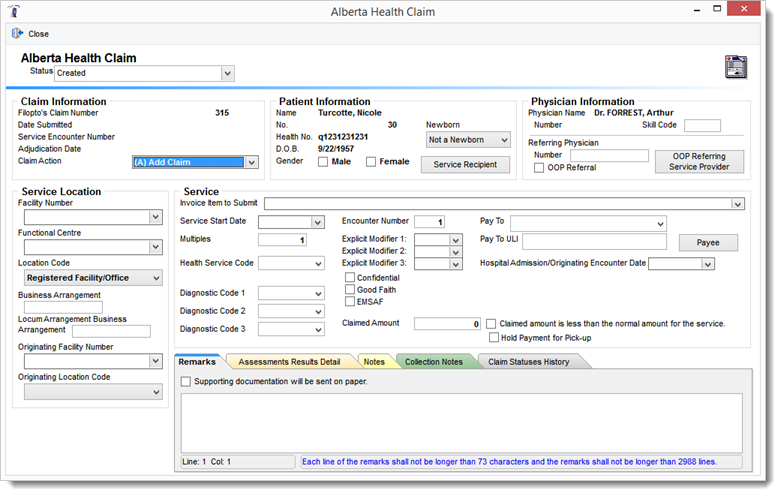This screenshot has width=781, height=496.
Task: Click the Referring Physician Number field
Action: (x=609, y=155)
